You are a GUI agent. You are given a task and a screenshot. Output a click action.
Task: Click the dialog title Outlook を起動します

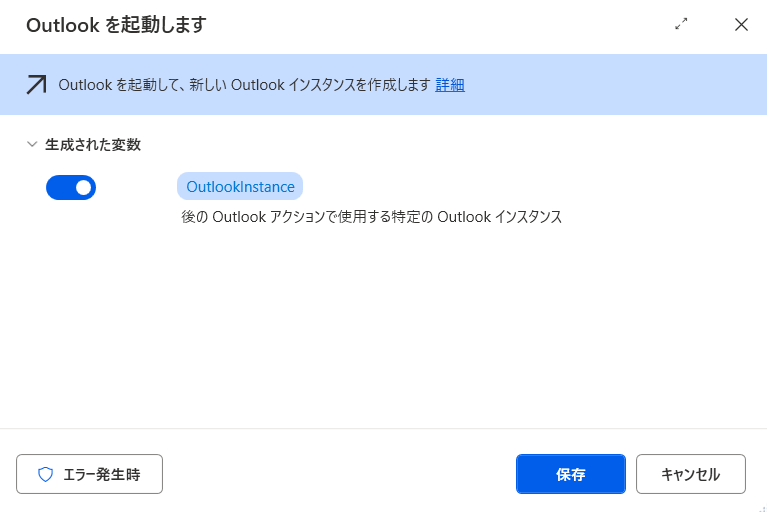116,25
